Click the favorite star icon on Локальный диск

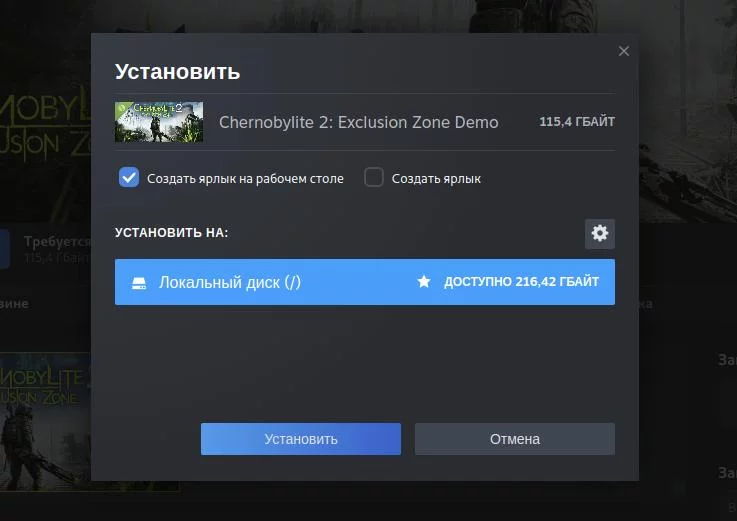(423, 282)
